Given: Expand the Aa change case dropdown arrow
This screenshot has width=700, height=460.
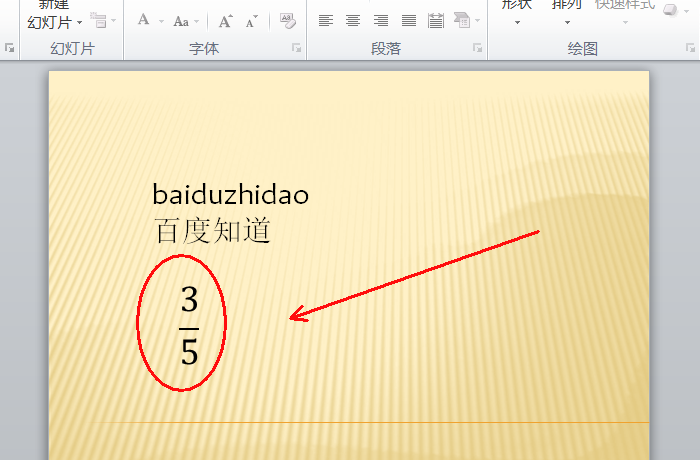Looking at the screenshot, I should [196, 21].
